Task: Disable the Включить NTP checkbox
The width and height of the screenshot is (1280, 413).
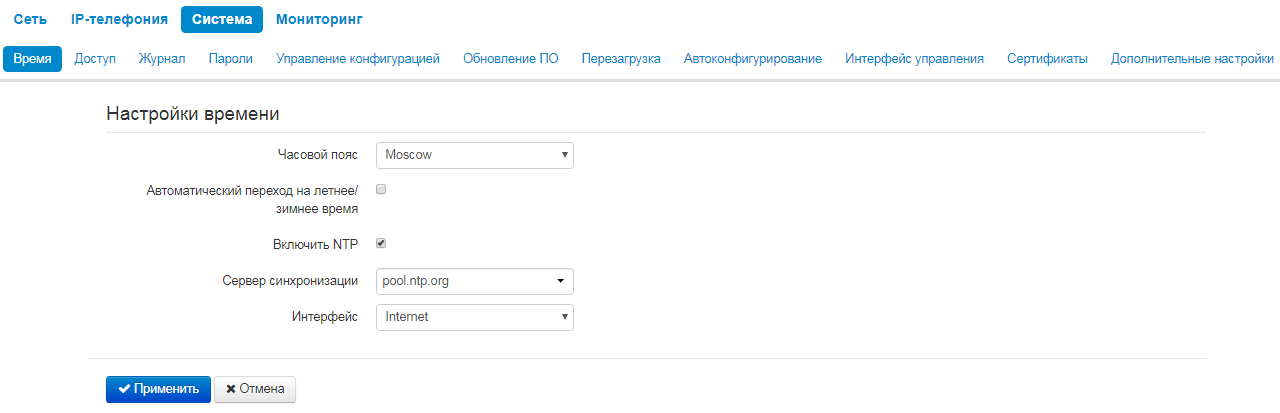Action: tap(380, 243)
